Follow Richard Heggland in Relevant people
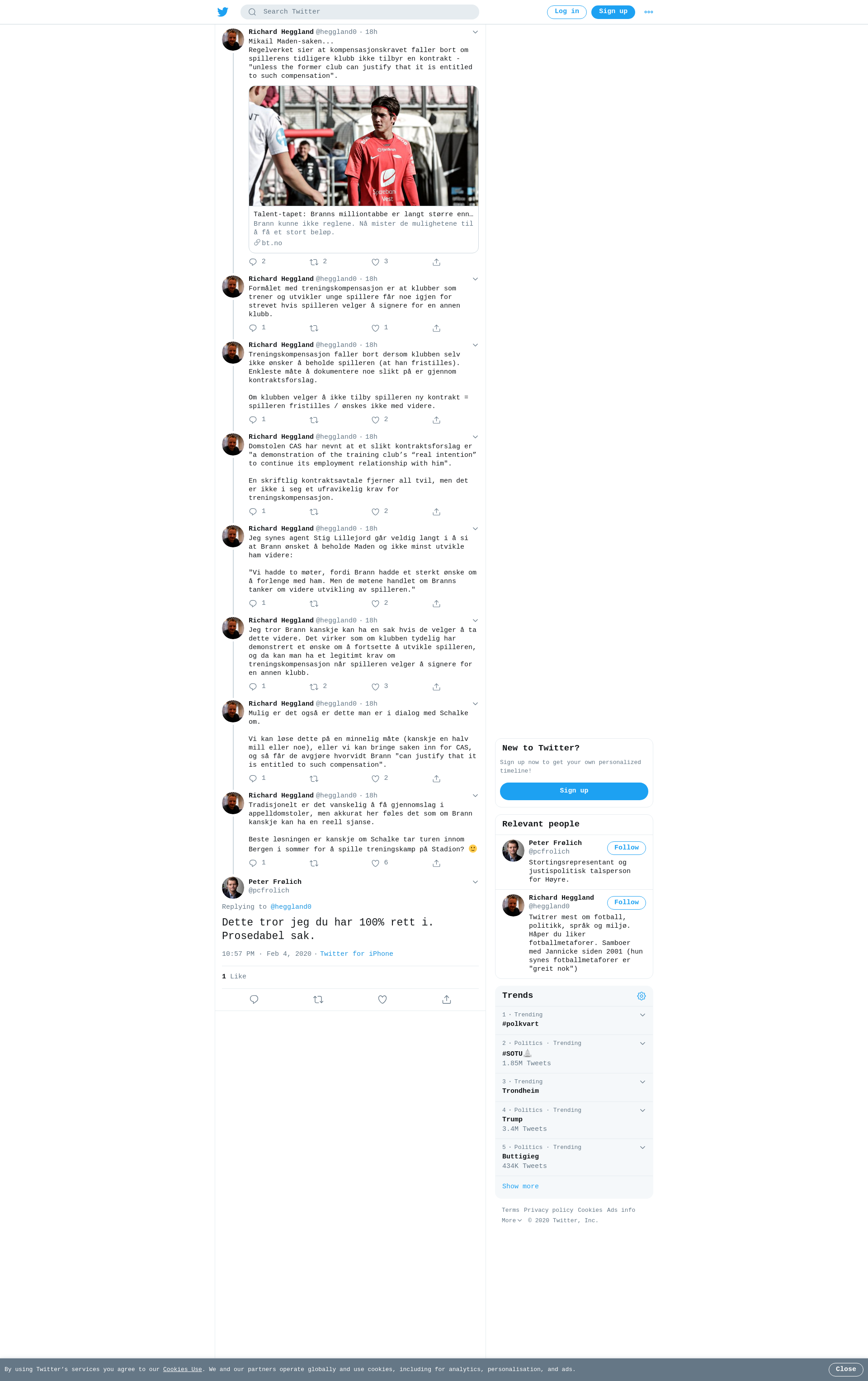The image size is (868, 1381). (x=626, y=903)
